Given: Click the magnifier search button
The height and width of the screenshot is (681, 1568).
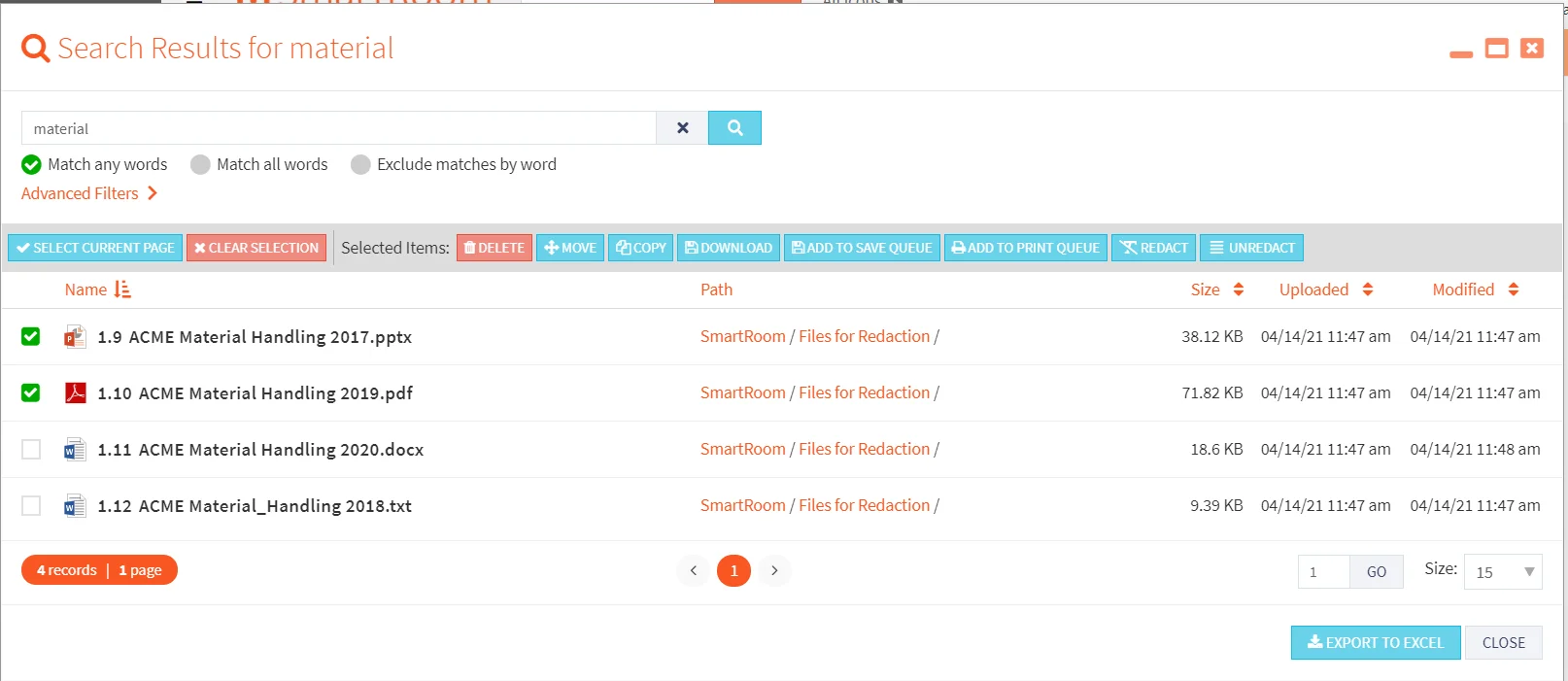Looking at the screenshot, I should click(x=734, y=128).
